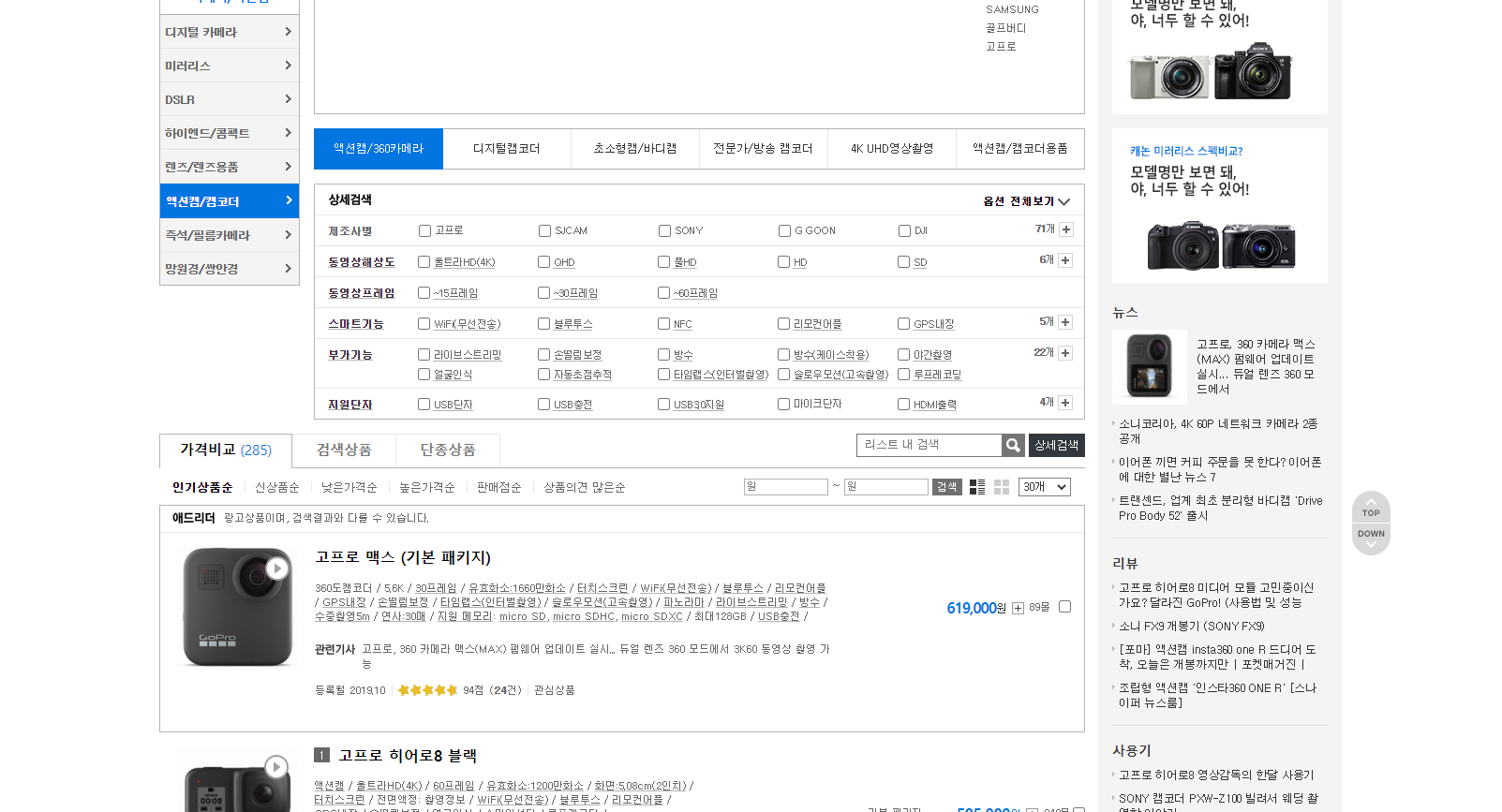Expand 부가기능 options with plus icon
The height and width of the screenshot is (812, 1502).
tap(1065, 353)
